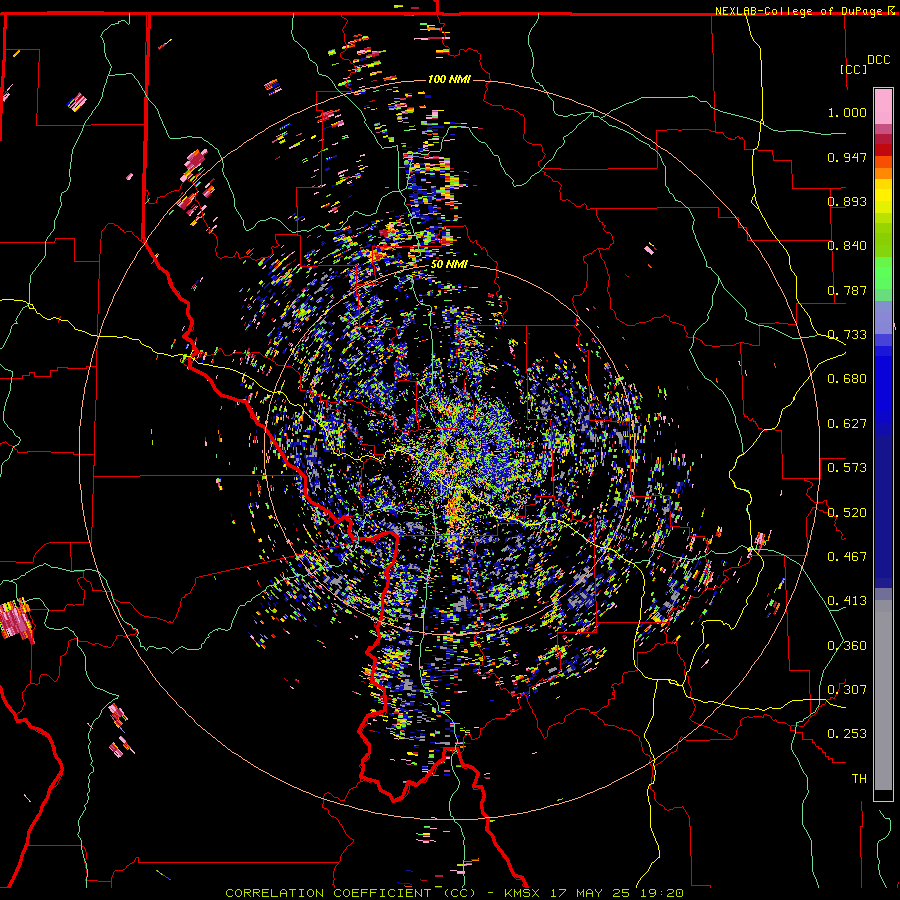Click the 0.307 scale value
Viewport: 900px width, 900px height.
847,690
